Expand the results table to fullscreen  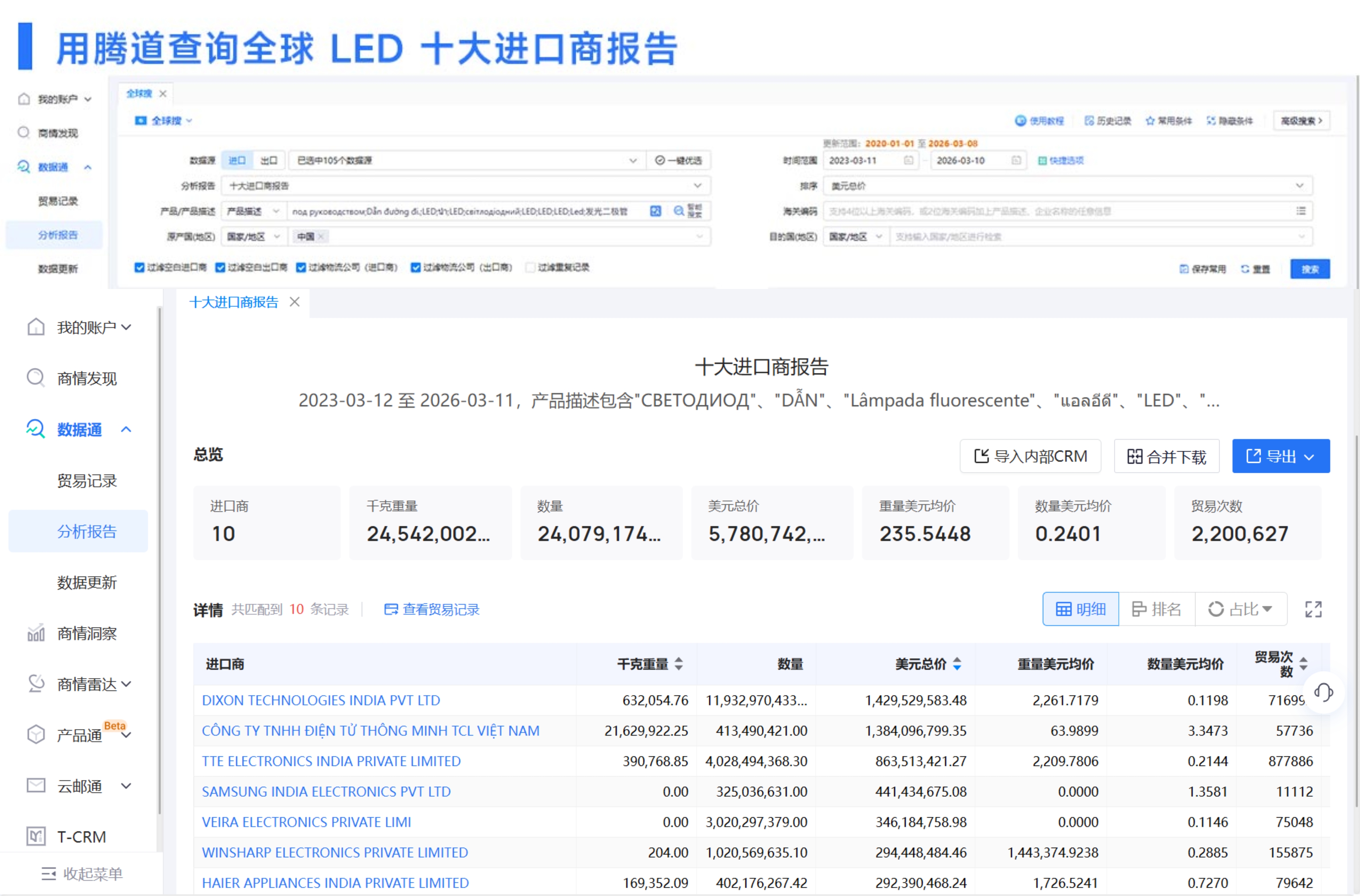click(1313, 609)
